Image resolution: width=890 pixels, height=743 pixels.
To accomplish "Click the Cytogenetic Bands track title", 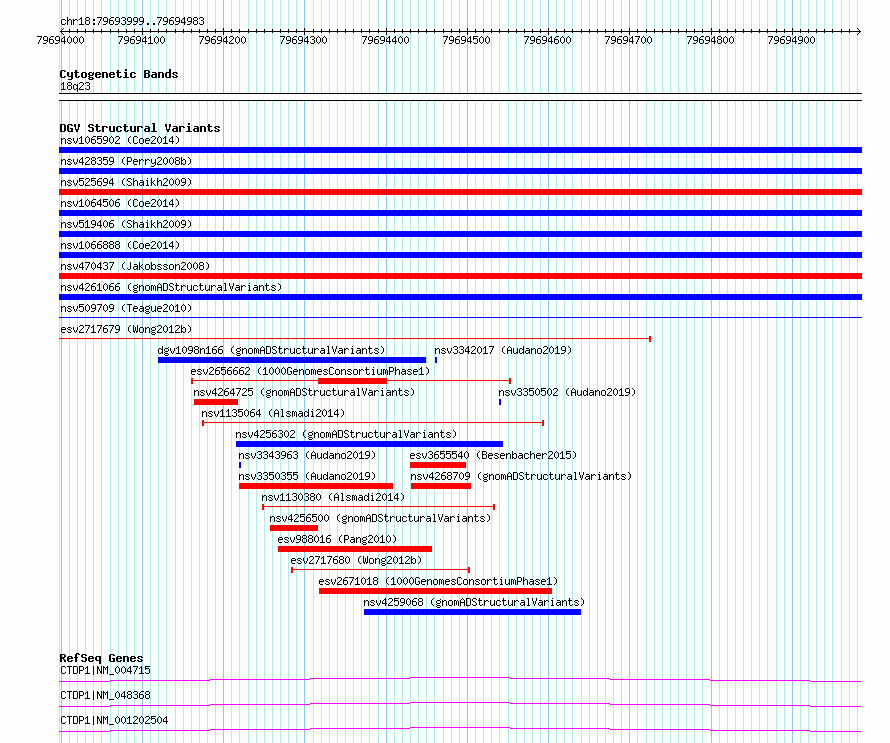I will click(x=119, y=74).
